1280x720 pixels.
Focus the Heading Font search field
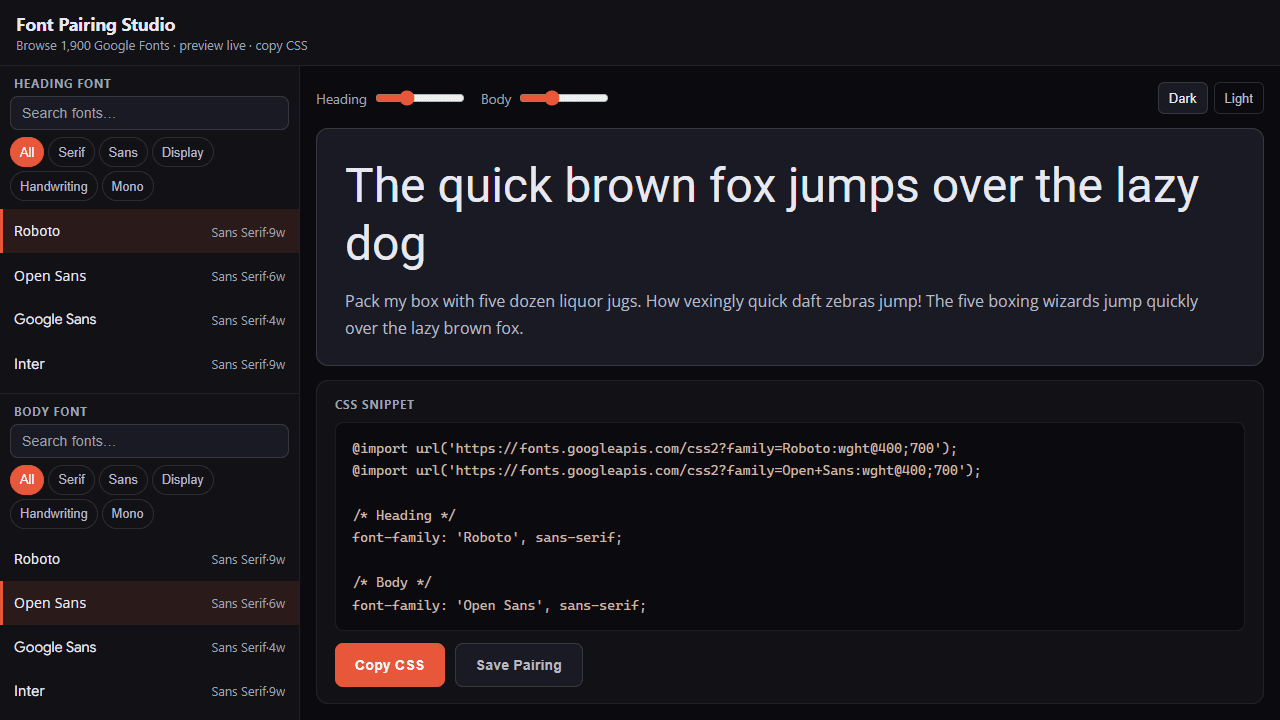point(149,113)
